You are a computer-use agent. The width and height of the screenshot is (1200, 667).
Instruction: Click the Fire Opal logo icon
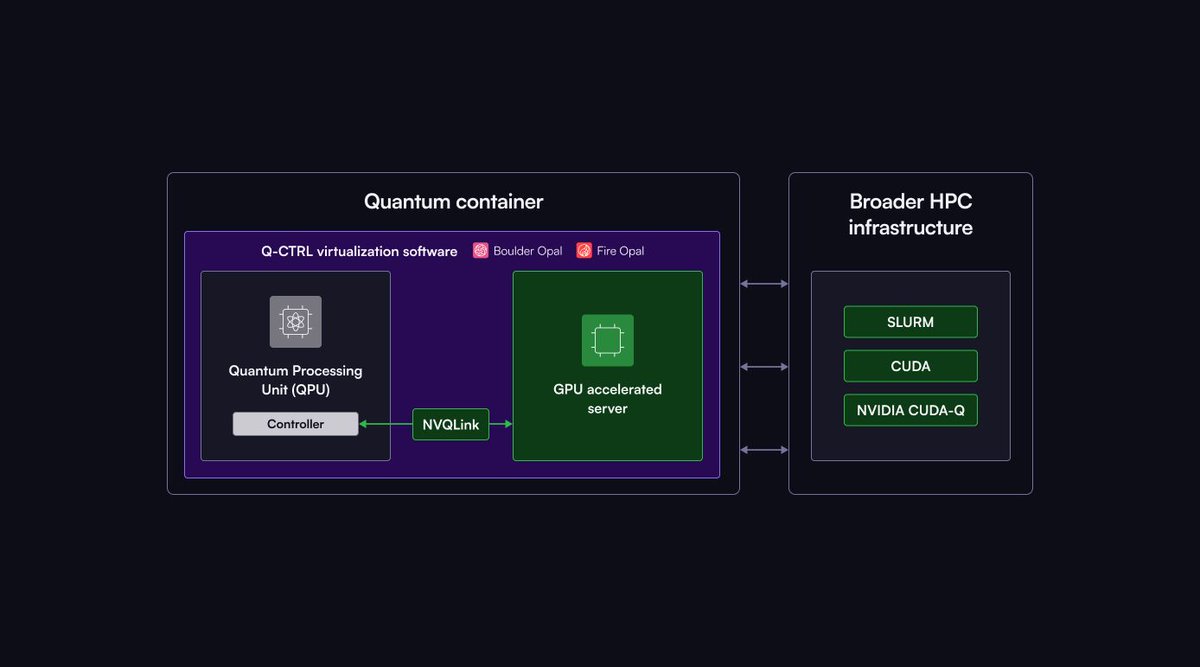point(585,251)
